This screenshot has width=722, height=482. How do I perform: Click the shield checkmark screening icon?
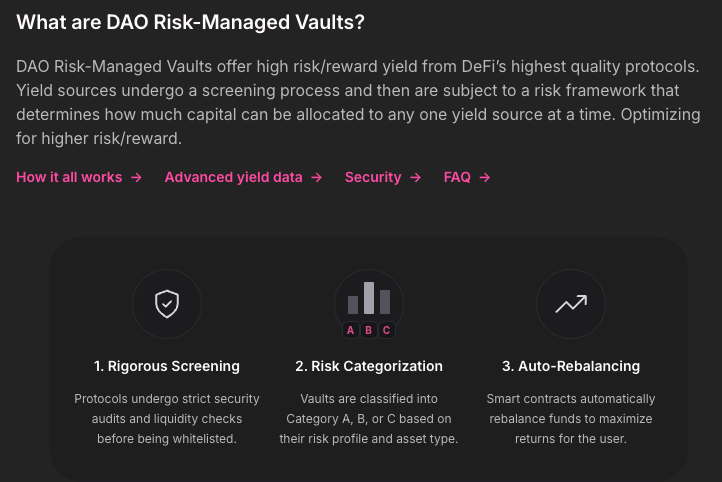point(167,304)
